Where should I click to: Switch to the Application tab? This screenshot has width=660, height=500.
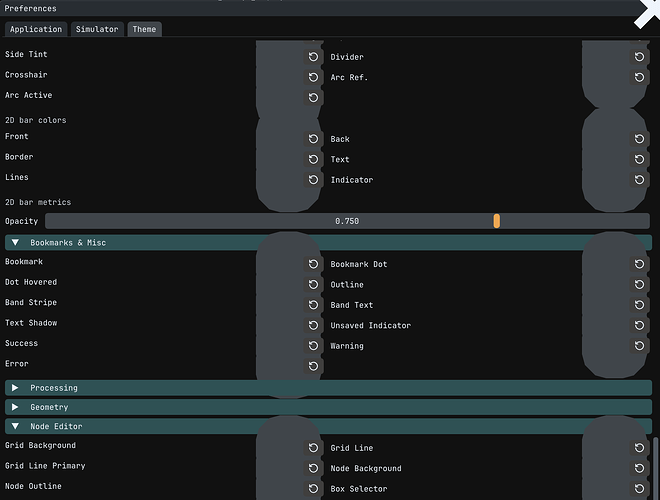[x=36, y=29]
